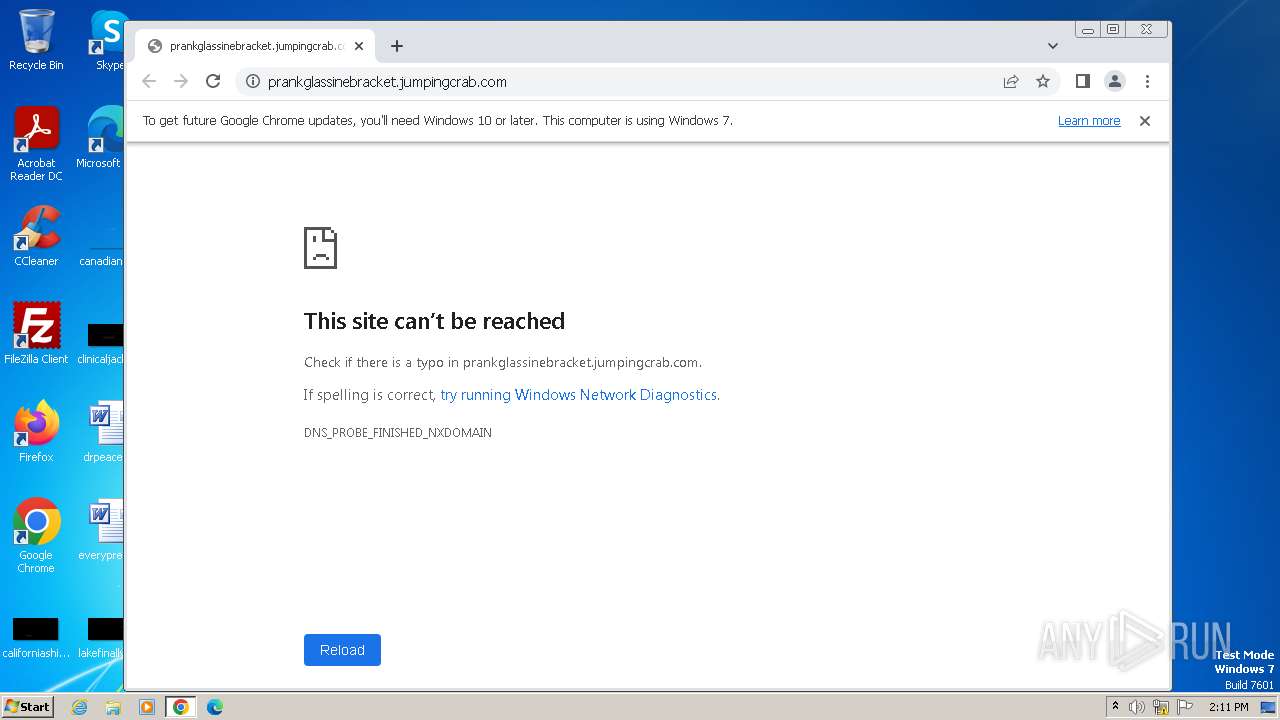The width and height of the screenshot is (1280, 720).
Task: Open clinicaljack desktop file
Action: [102, 343]
